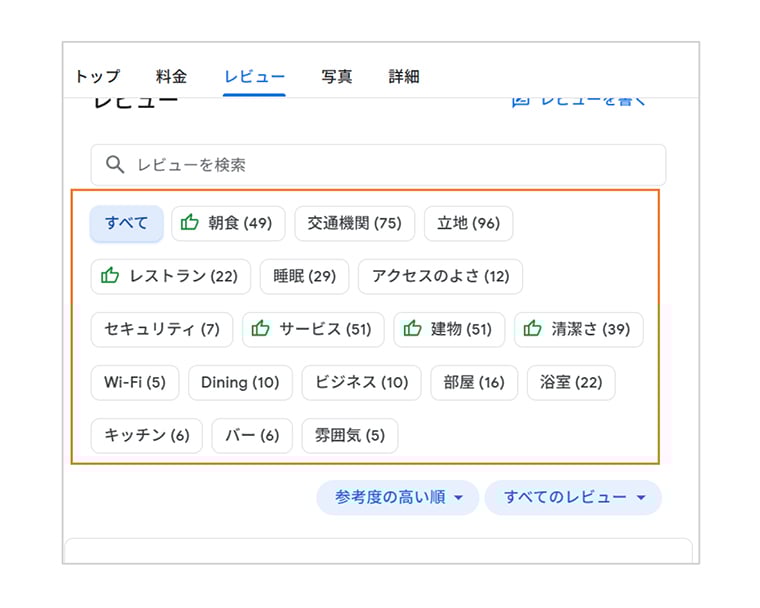Filter reviews by Wi-Fi (5)

point(135,382)
